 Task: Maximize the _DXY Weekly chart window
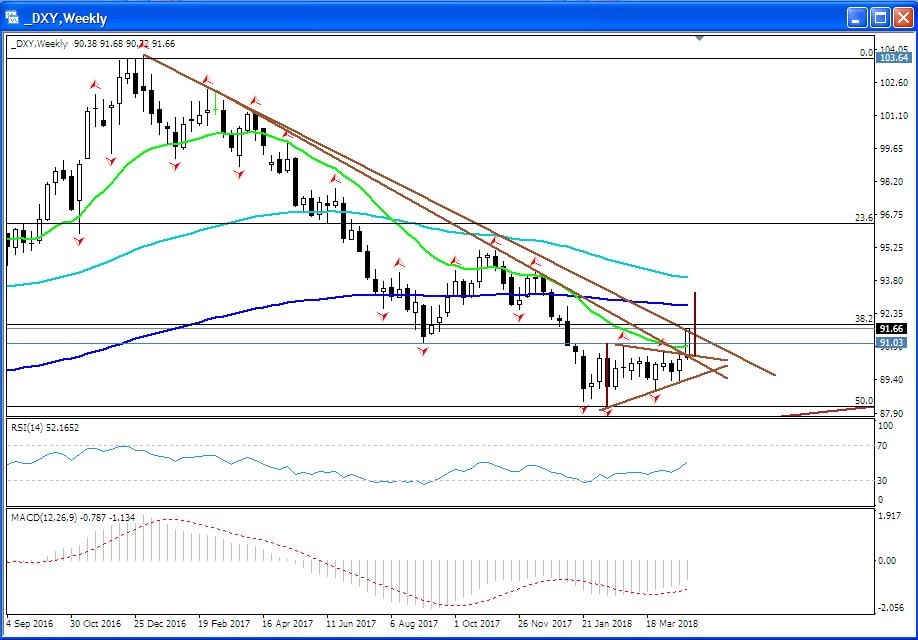[879, 18]
